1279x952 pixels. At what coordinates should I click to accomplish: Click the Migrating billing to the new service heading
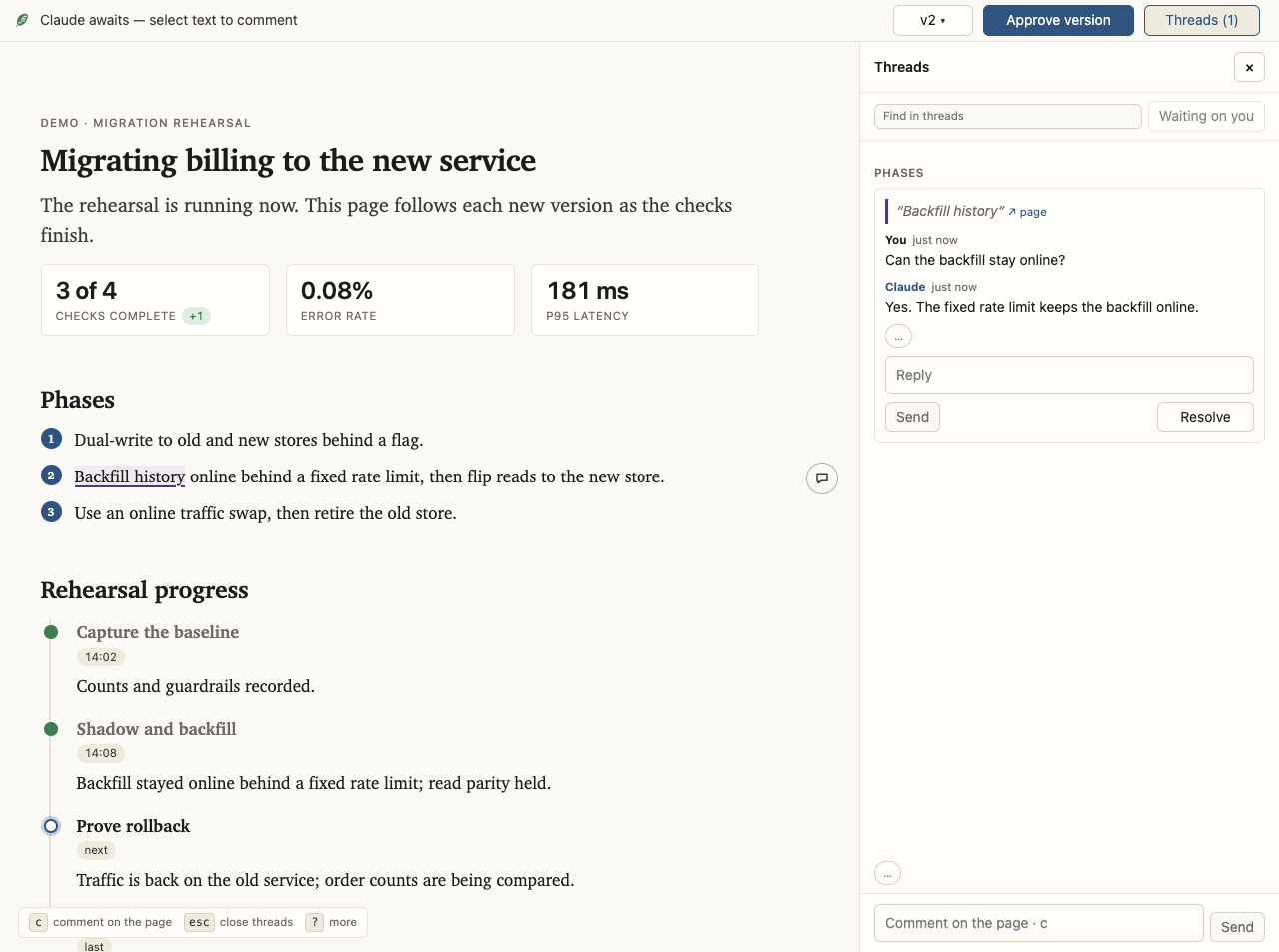pos(288,160)
